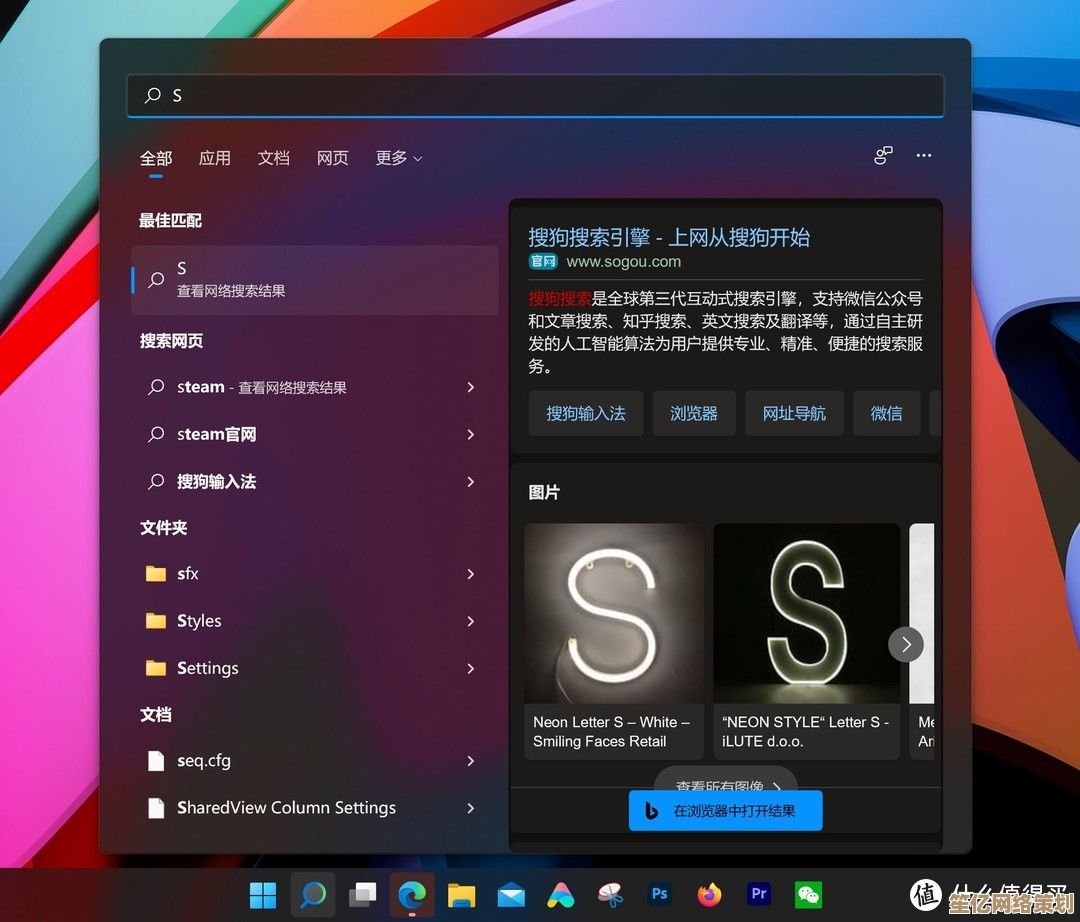Click the steam官网 search suggestion
1080x922 pixels.
coord(315,434)
